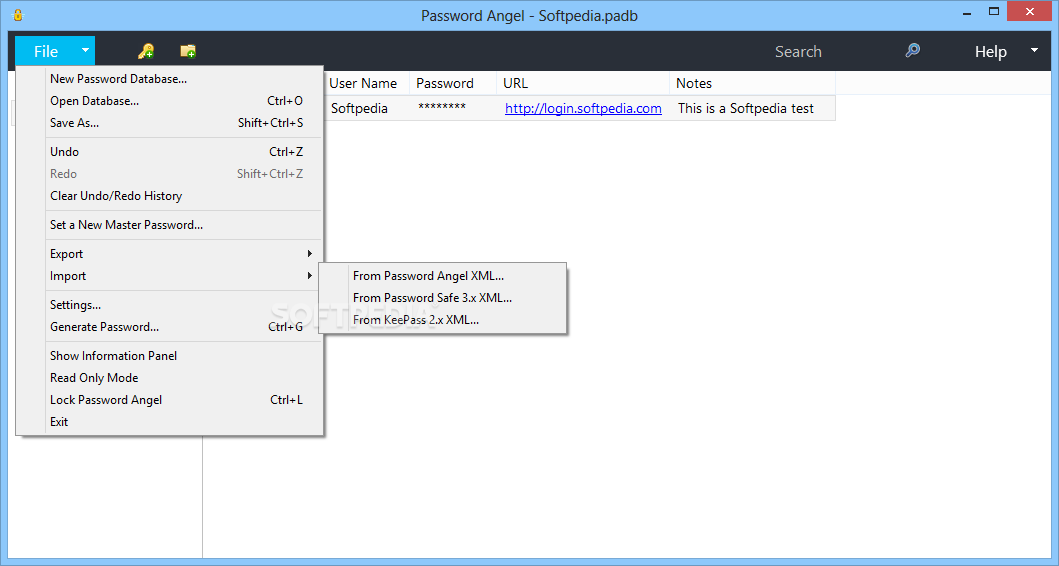Image resolution: width=1059 pixels, height=566 pixels.
Task: Open the http://login.softpedia.com link
Action: 583,108
